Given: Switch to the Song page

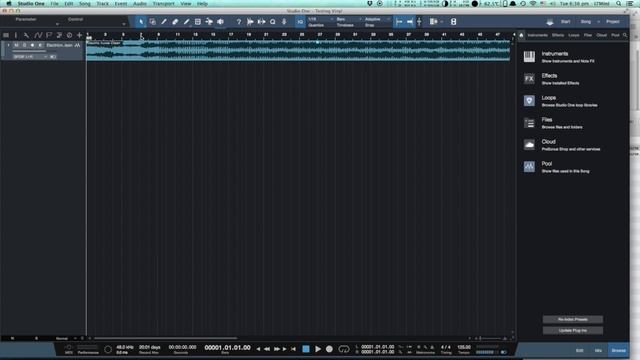Looking at the screenshot, I should coord(586,22).
